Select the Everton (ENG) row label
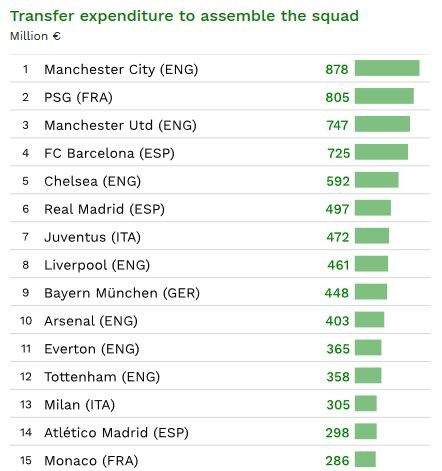Viewport: 442px width, 471px height. pos(92,349)
